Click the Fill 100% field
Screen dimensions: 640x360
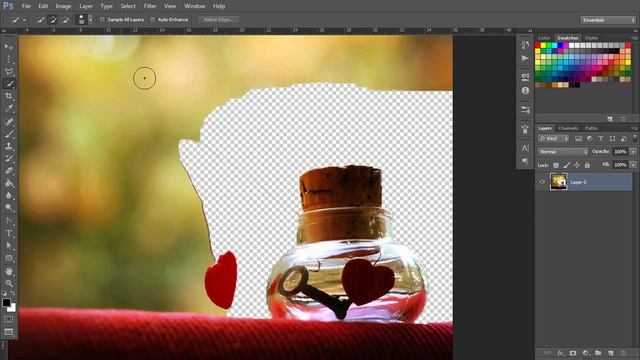click(621, 165)
